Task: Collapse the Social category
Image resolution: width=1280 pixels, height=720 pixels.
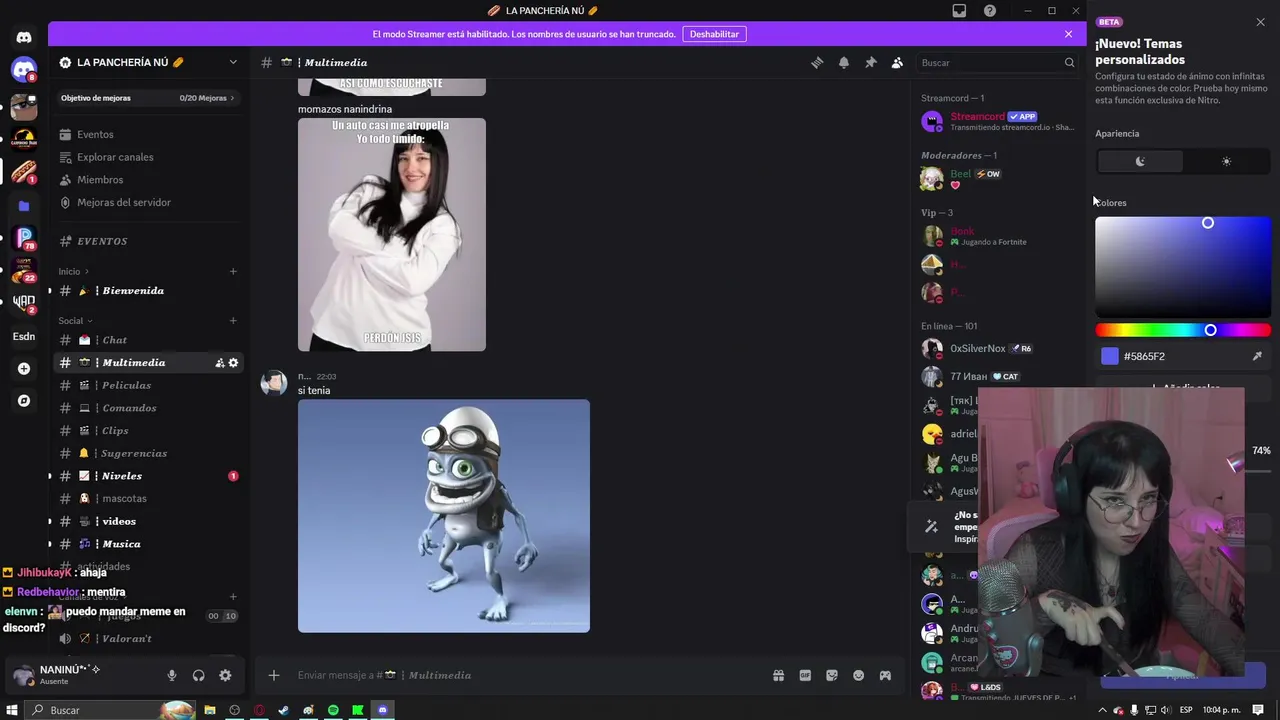Action: point(75,321)
